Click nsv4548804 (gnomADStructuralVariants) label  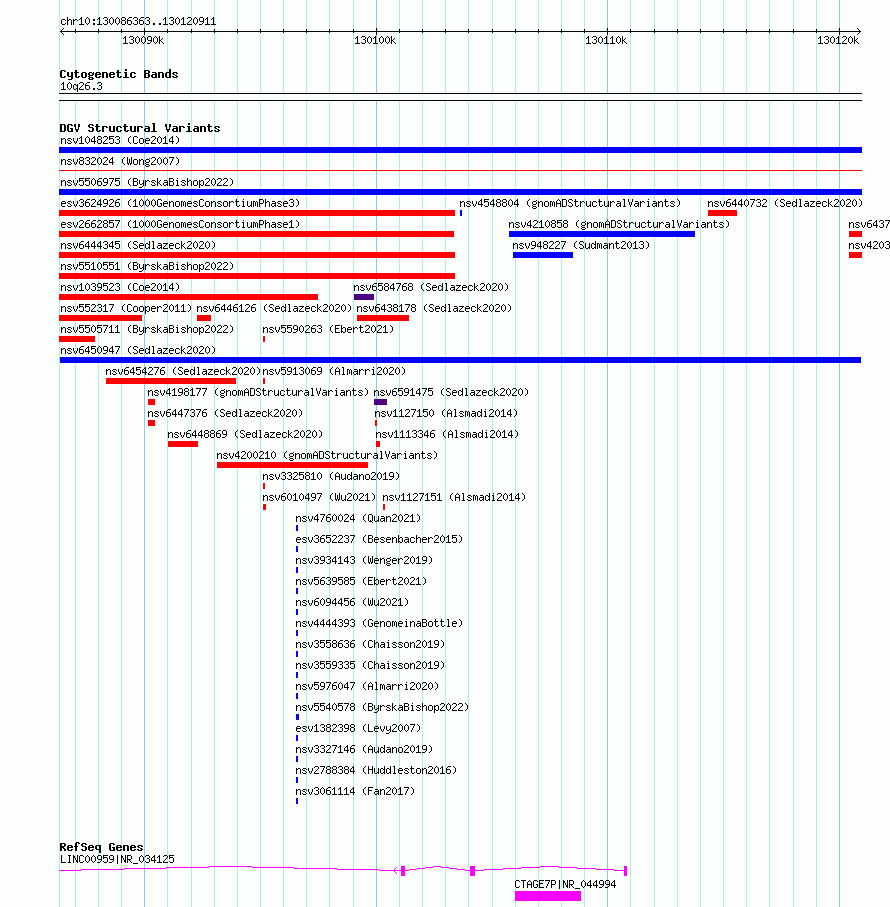coord(570,203)
